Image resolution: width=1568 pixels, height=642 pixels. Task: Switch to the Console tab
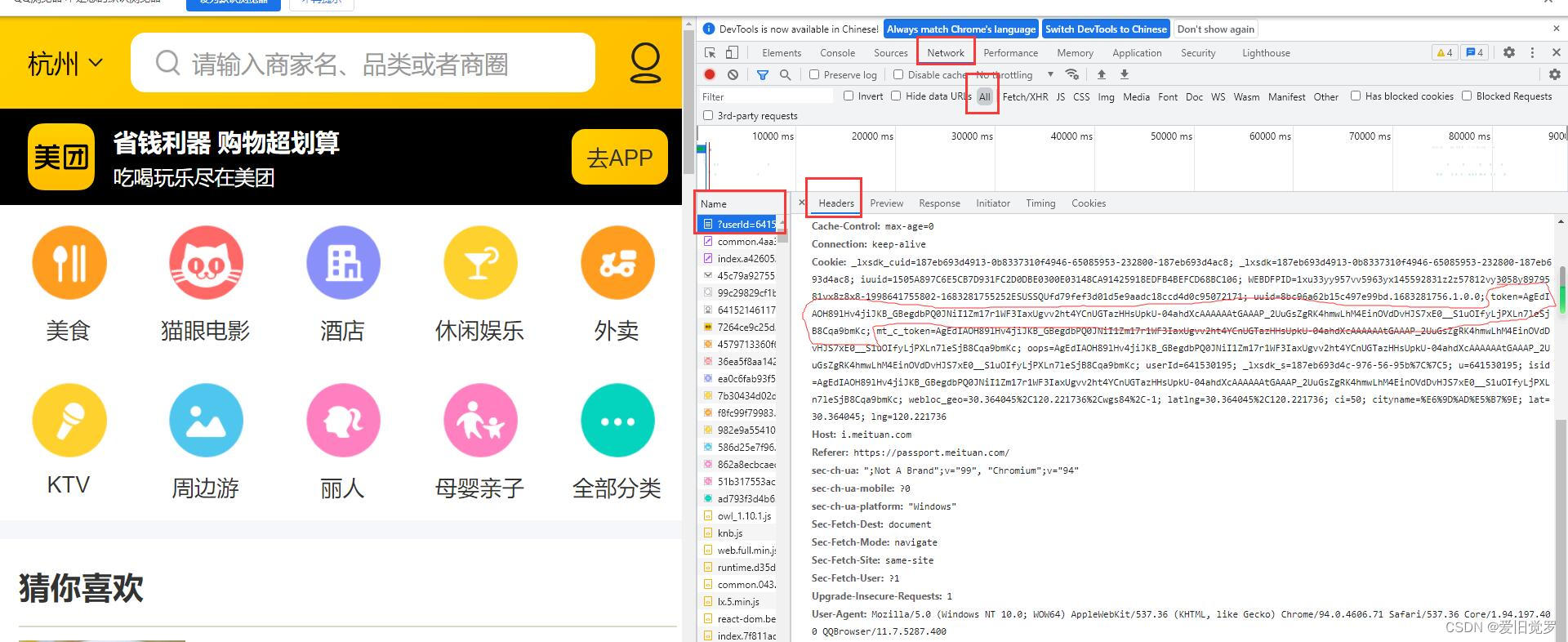[838, 52]
